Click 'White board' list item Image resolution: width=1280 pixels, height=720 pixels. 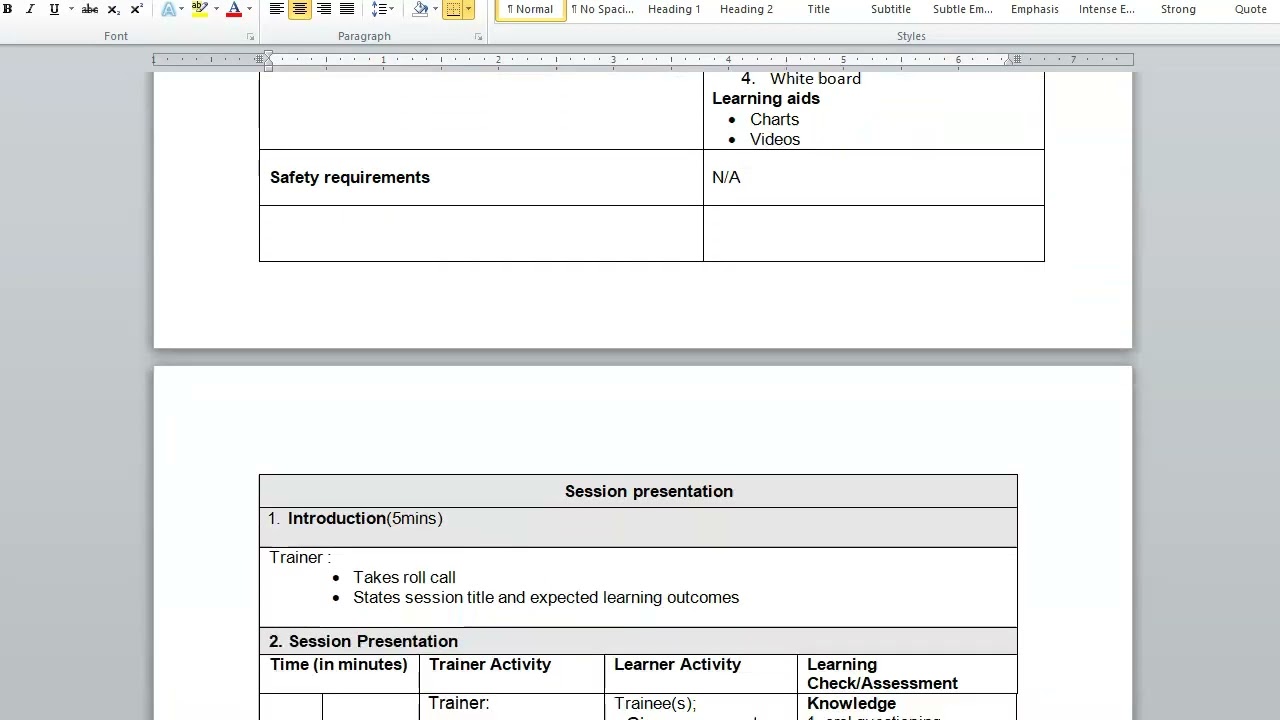point(815,79)
